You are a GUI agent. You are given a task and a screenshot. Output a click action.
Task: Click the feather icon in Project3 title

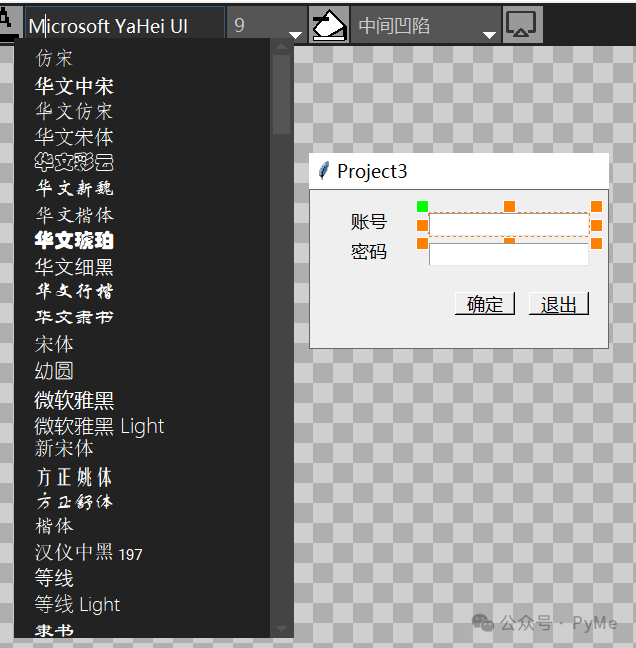[x=324, y=171]
